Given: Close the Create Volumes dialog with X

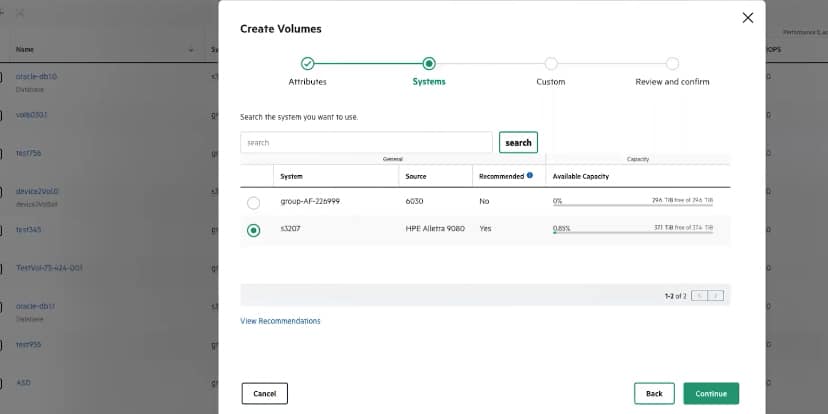Looking at the screenshot, I should click(x=748, y=18).
